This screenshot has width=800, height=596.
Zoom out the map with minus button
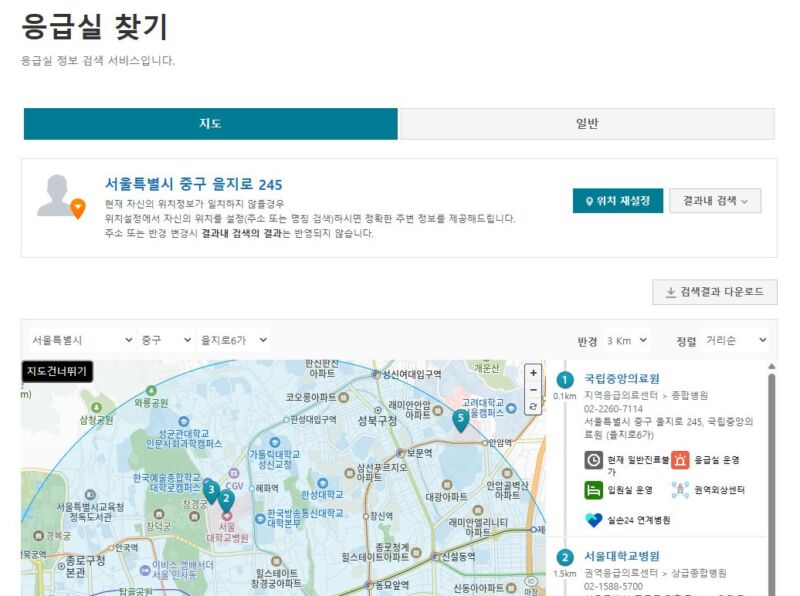(533, 389)
